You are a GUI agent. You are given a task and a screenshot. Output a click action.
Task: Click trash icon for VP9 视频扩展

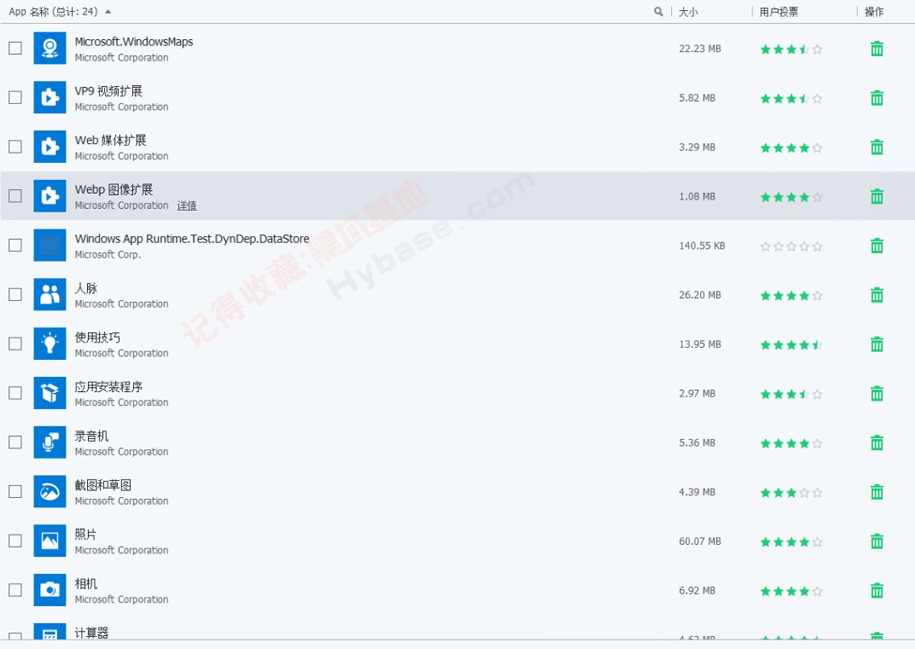pos(876,97)
